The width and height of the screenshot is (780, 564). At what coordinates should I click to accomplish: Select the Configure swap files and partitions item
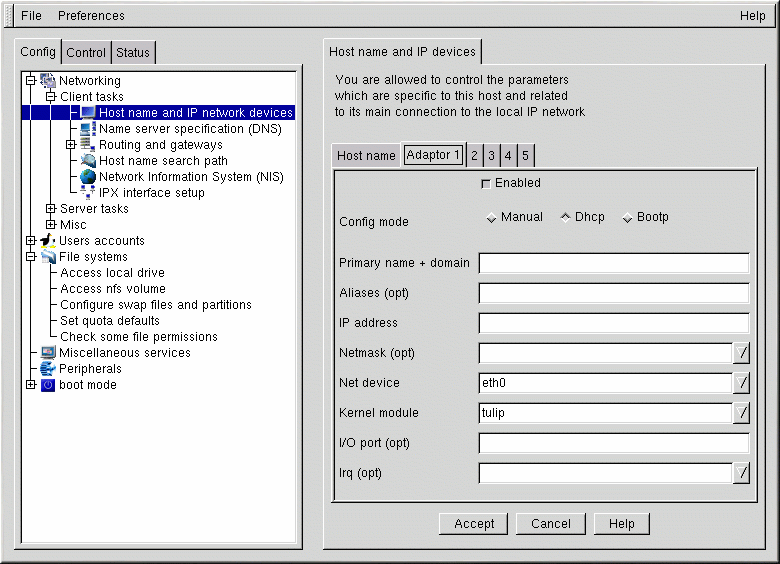155,305
